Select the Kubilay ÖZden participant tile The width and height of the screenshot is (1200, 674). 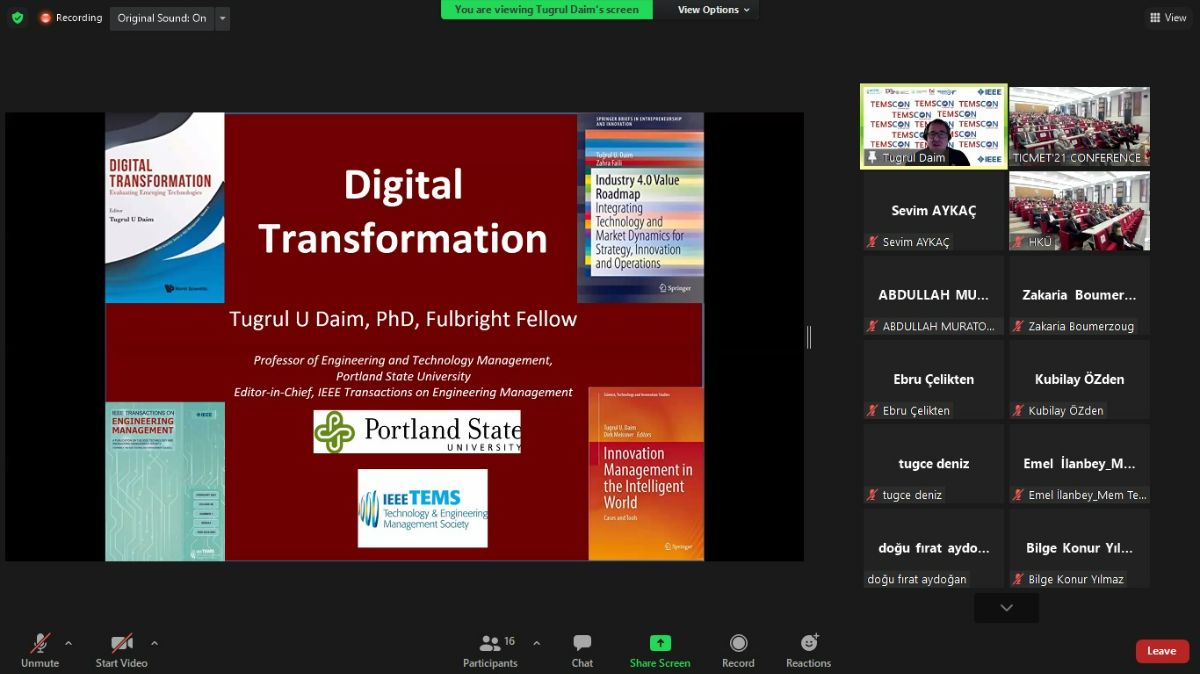[x=1079, y=379]
